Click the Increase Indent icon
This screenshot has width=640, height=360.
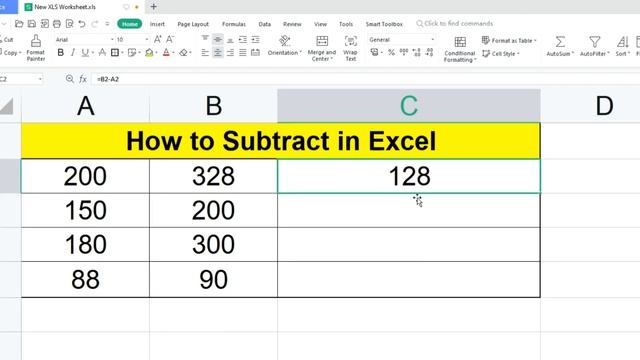(256, 40)
